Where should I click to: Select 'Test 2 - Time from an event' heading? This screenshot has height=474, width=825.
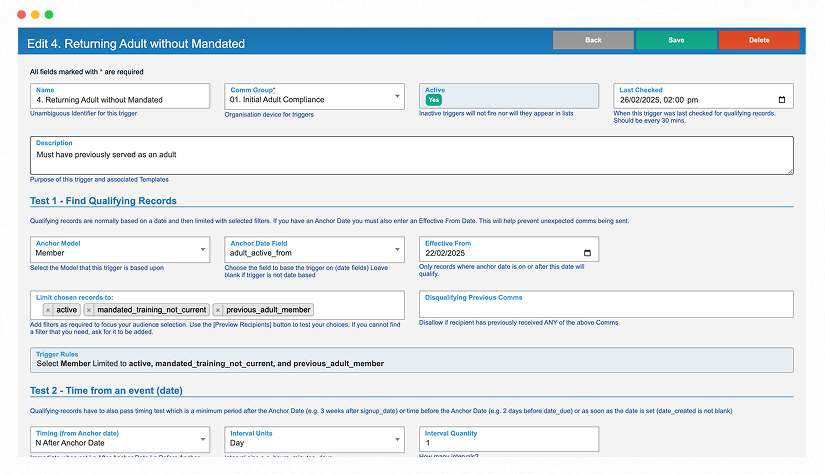[x=106, y=391]
